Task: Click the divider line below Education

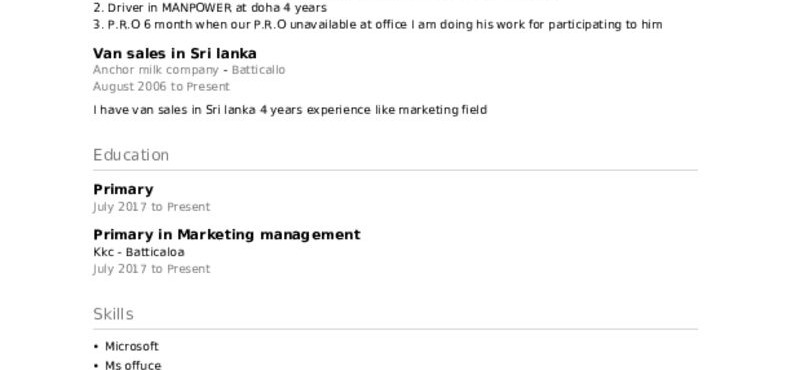Action: tap(396, 171)
